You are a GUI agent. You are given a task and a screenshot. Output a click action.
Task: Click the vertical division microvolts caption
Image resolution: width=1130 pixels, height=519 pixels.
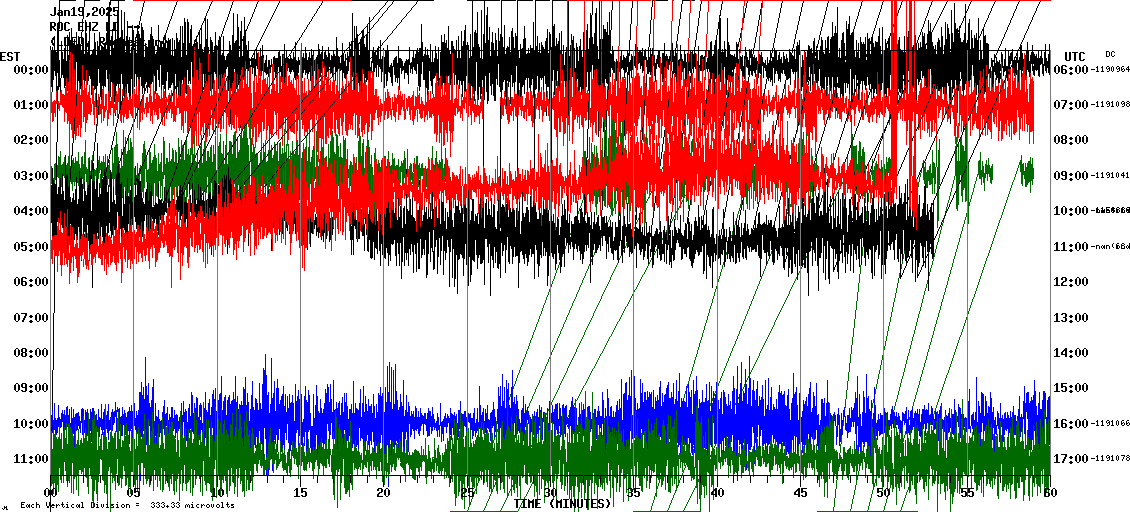(127, 505)
